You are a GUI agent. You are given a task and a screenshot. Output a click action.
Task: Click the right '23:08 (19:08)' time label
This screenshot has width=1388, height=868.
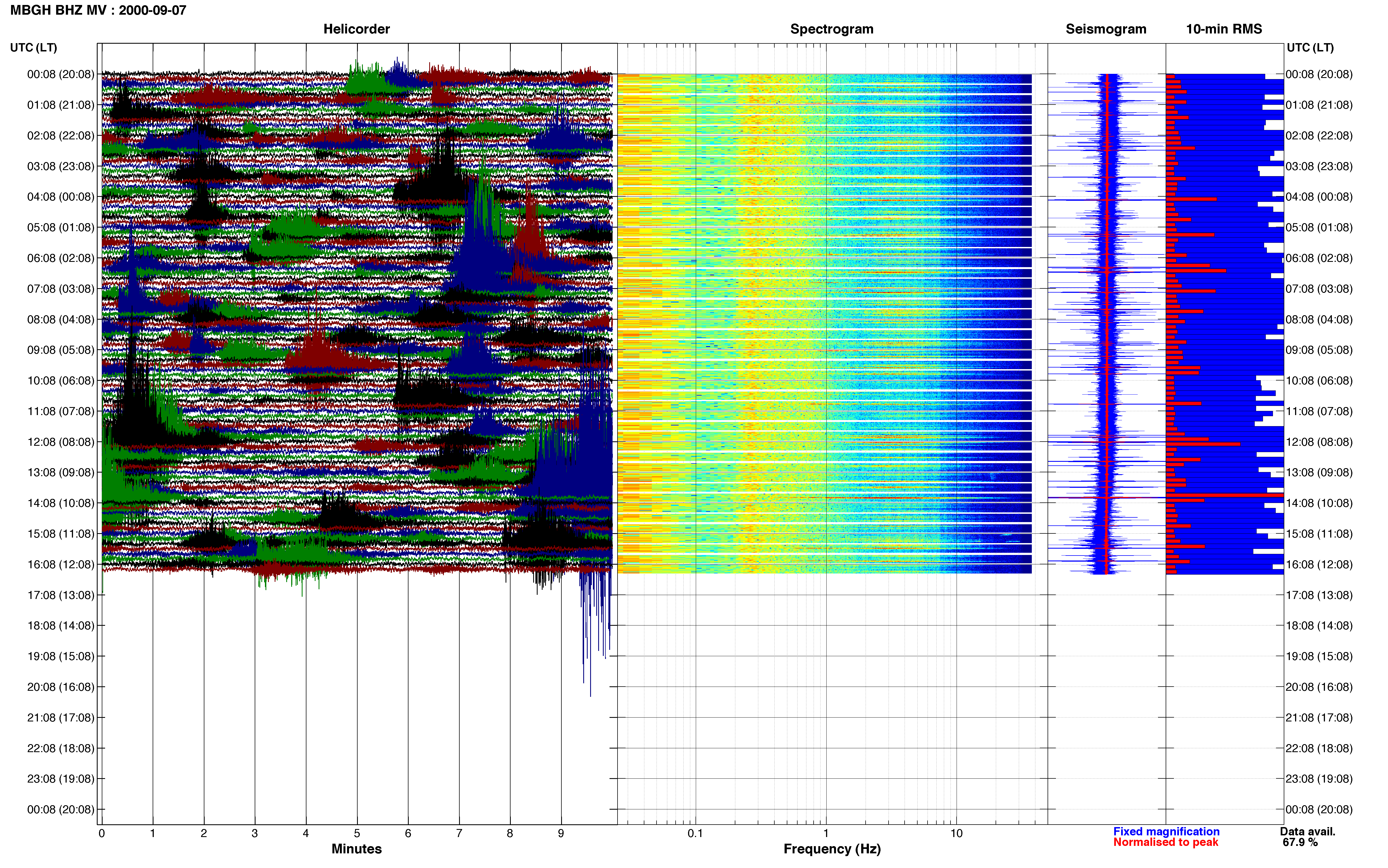1319,778
